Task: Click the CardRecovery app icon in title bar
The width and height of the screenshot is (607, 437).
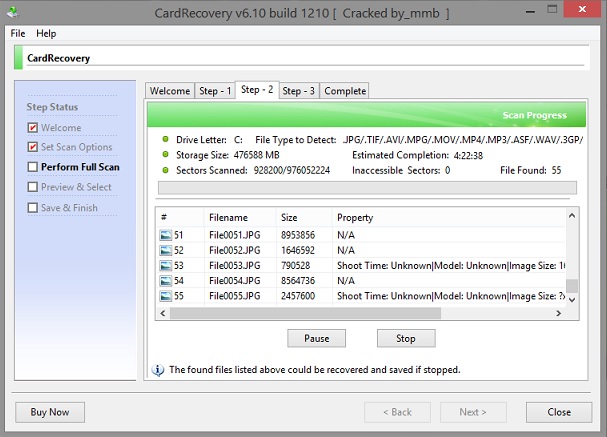Action: [13, 13]
